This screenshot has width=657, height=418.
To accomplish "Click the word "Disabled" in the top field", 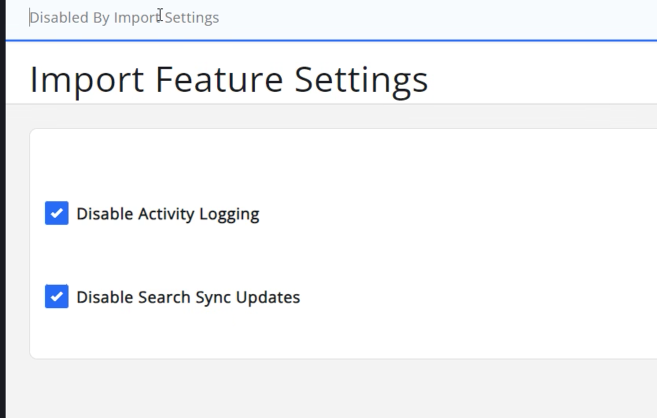I will tap(58, 18).
